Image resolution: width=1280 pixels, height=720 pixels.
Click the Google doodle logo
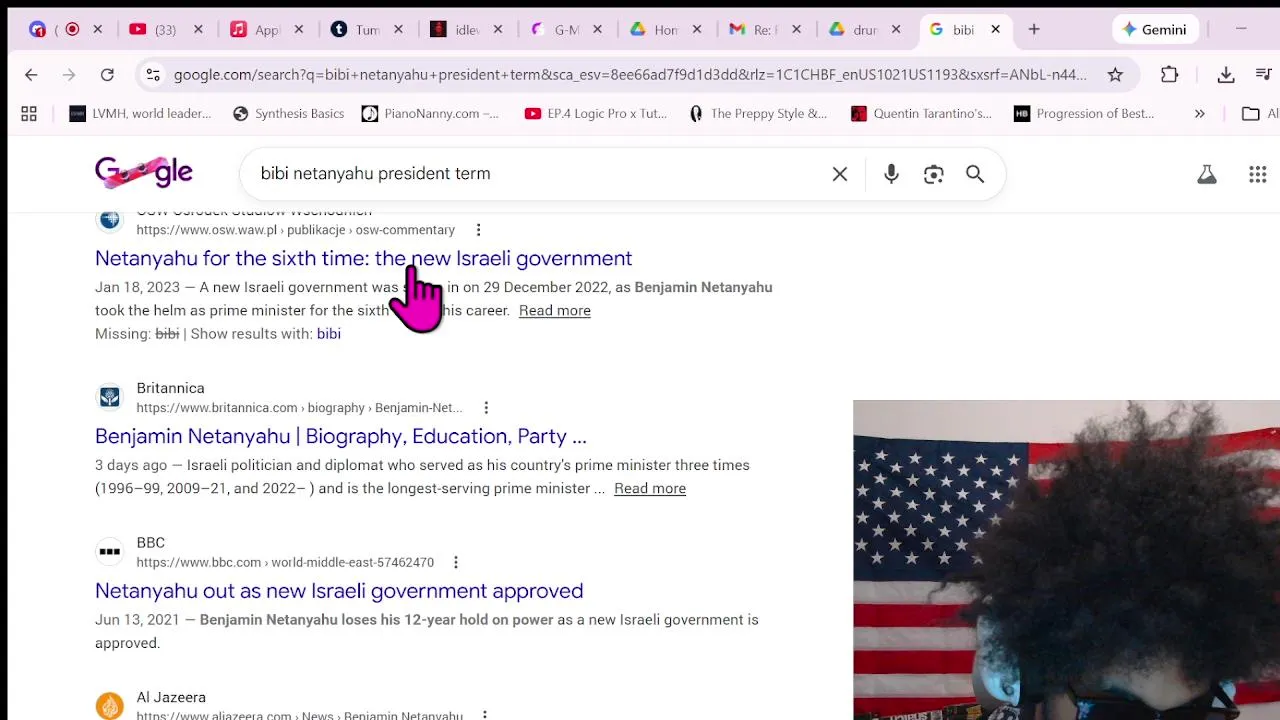144,173
